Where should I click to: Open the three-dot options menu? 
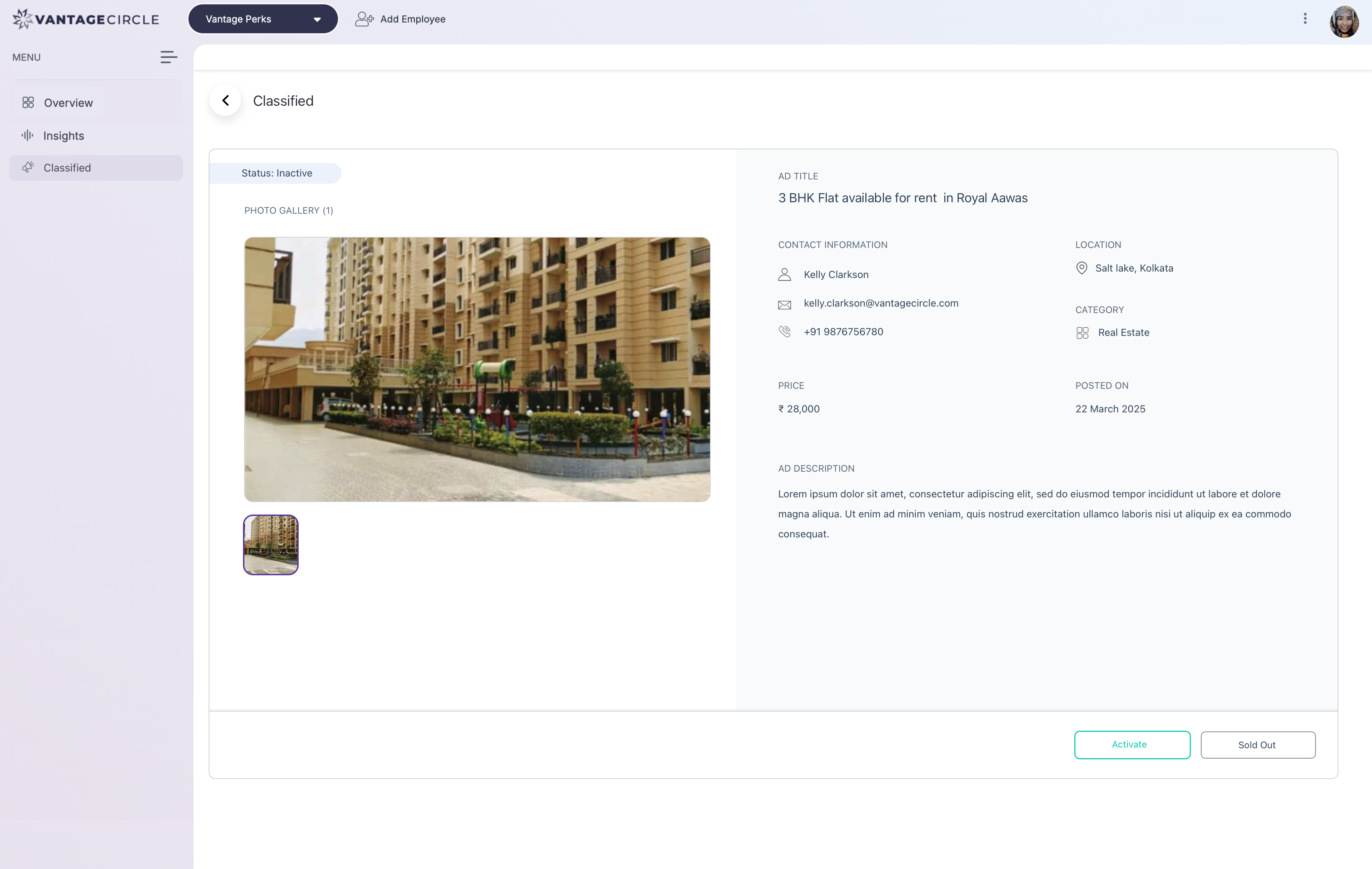coord(1305,19)
